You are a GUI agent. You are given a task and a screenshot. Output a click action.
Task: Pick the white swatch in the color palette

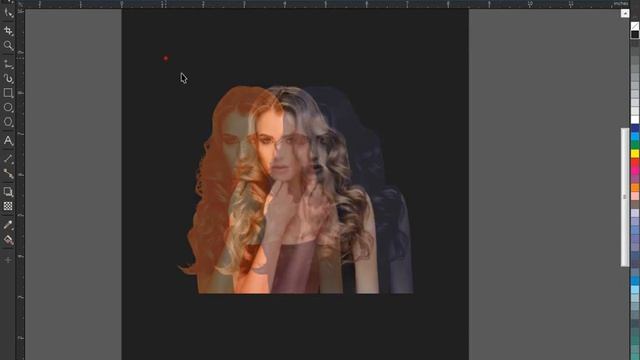(x=635, y=120)
